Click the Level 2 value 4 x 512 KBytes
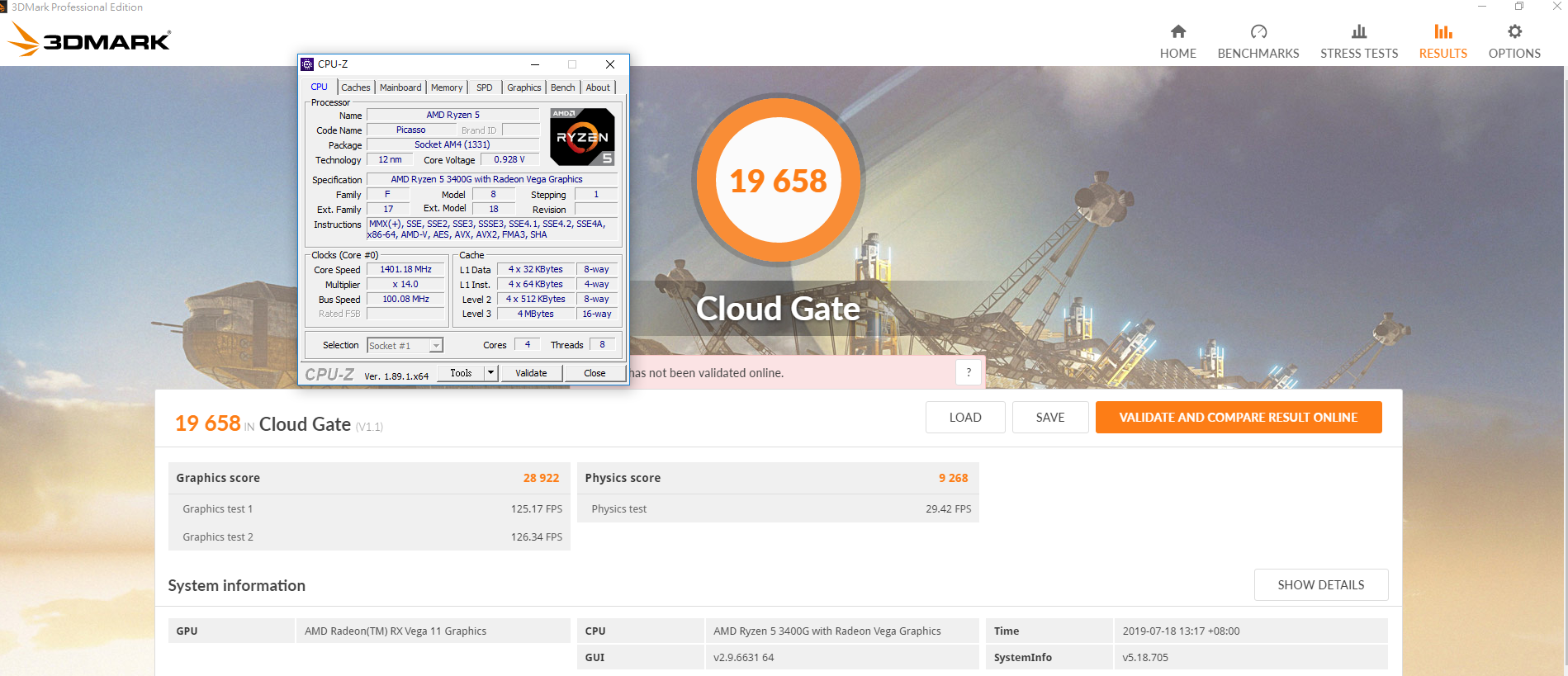 [x=536, y=300]
